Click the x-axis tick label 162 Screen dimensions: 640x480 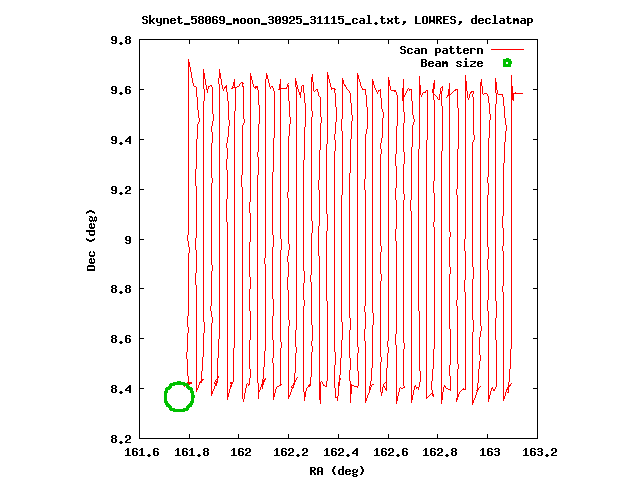(x=241, y=452)
